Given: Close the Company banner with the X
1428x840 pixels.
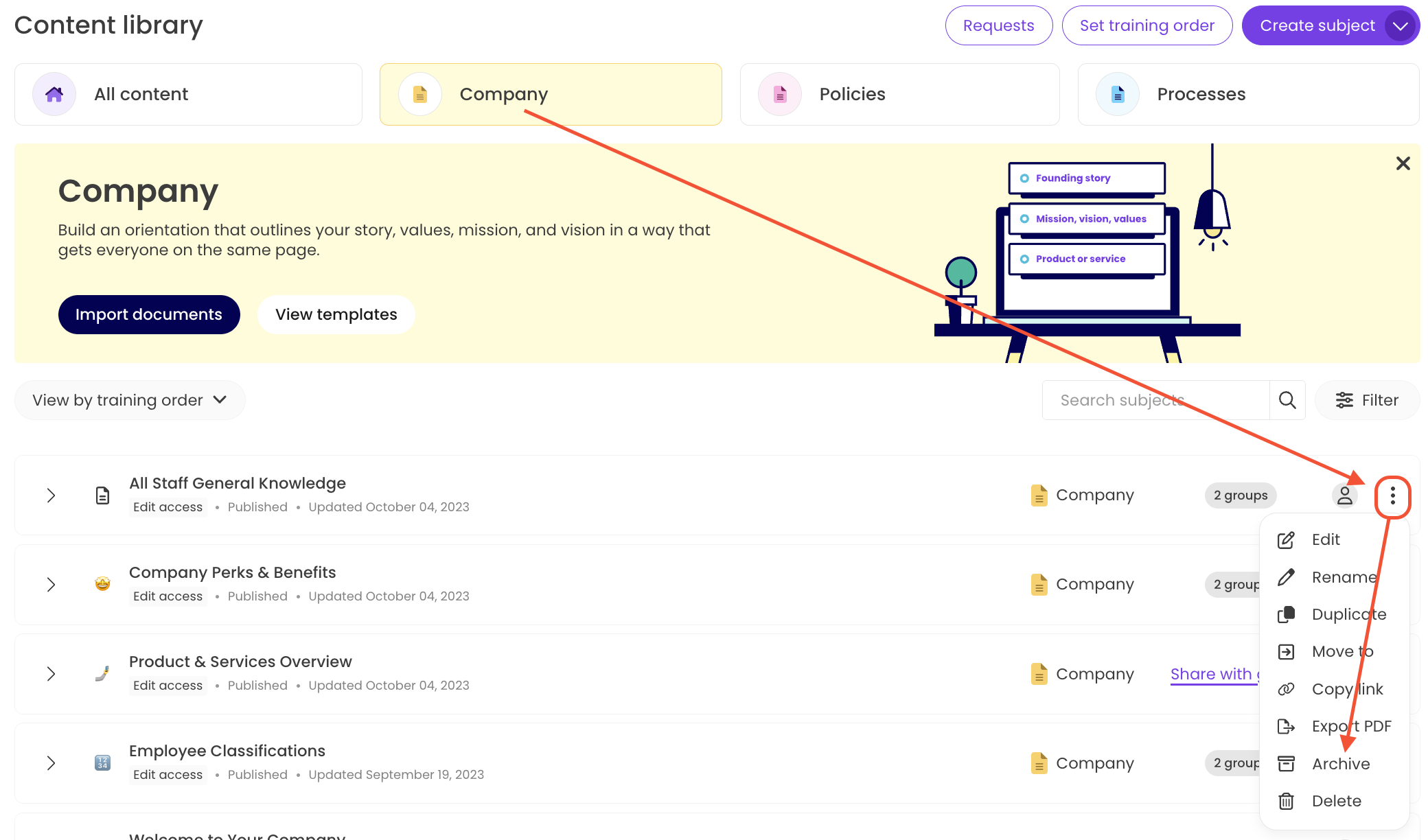Looking at the screenshot, I should click(1403, 163).
